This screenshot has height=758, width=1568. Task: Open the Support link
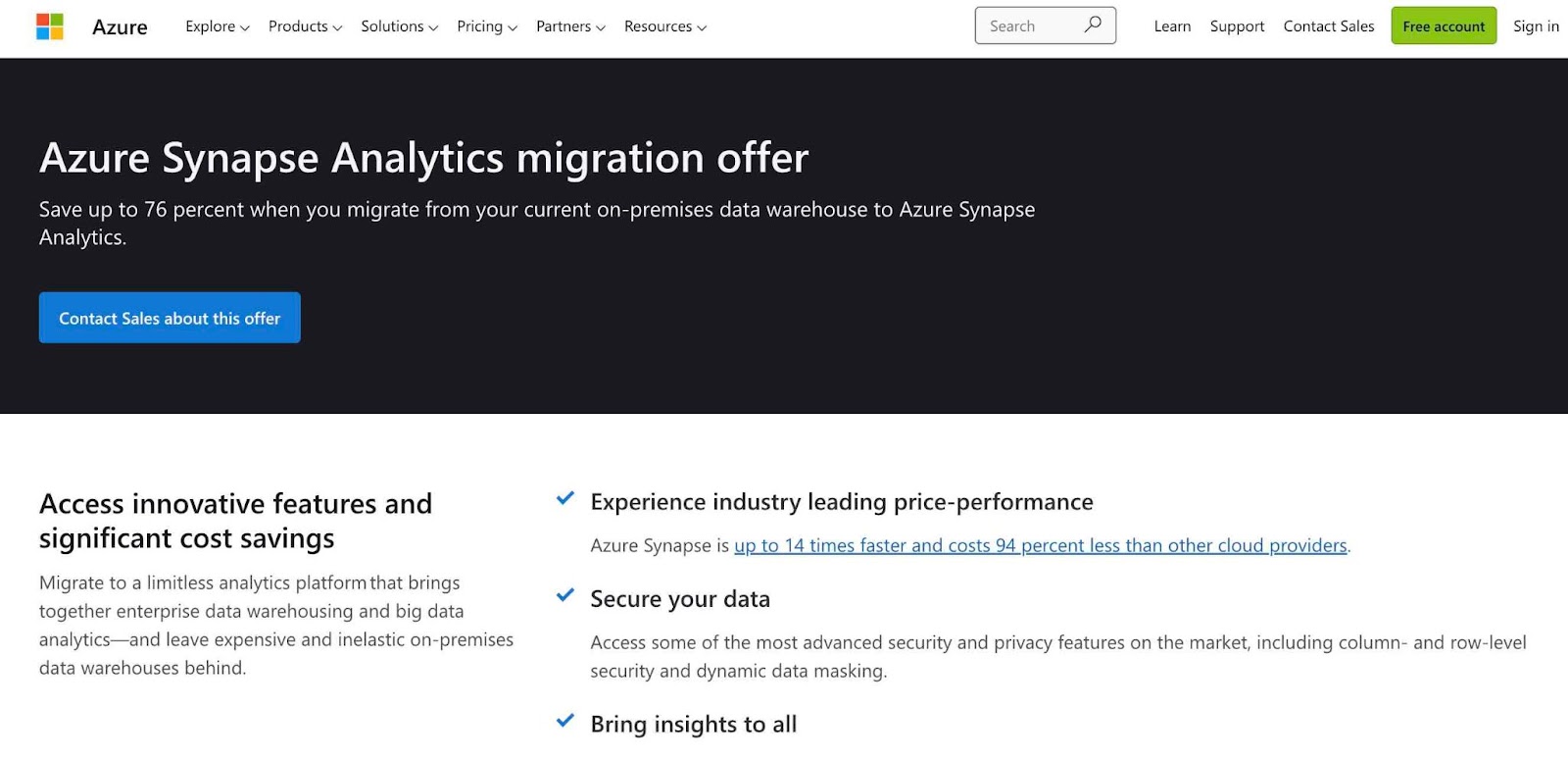(1237, 26)
